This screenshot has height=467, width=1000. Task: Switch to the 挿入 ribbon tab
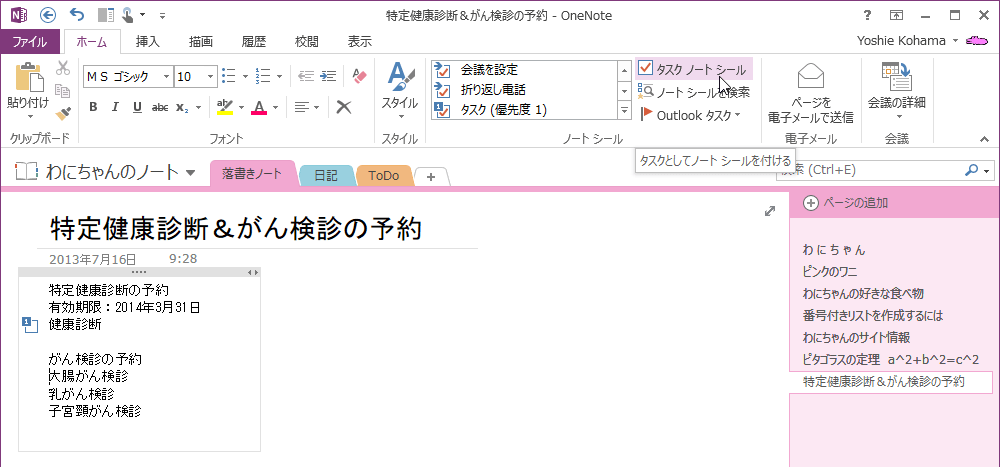tap(148, 41)
